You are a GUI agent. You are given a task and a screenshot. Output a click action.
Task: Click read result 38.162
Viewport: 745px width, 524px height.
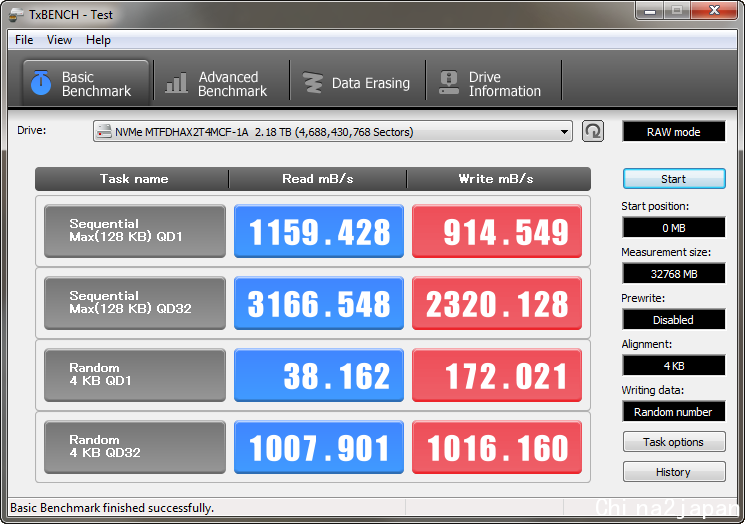click(319, 375)
